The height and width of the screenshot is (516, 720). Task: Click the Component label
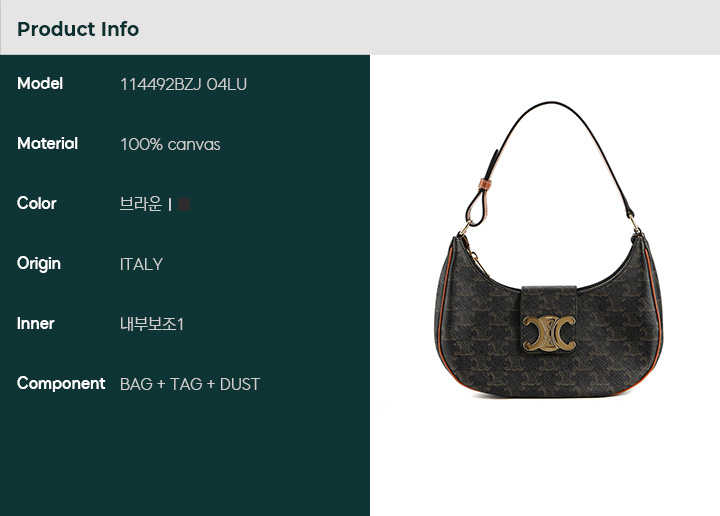tap(61, 383)
